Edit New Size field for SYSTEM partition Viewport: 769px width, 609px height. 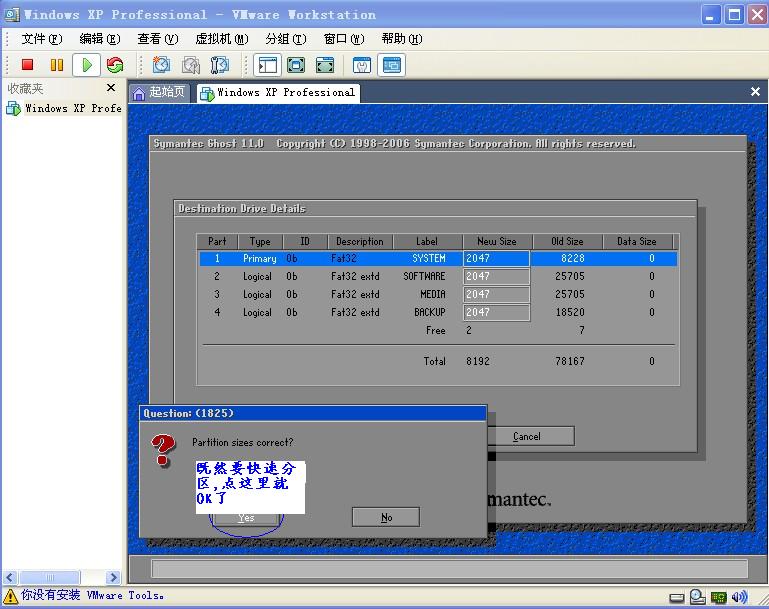[496, 258]
